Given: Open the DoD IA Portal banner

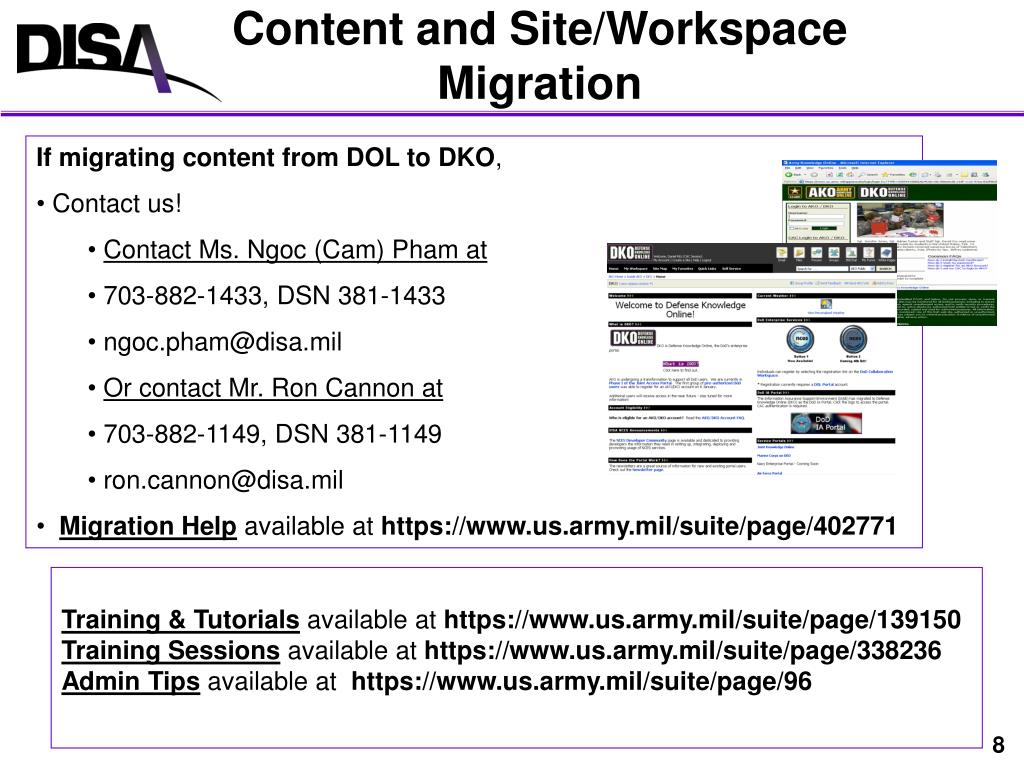Looking at the screenshot, I should pos(825,423).
